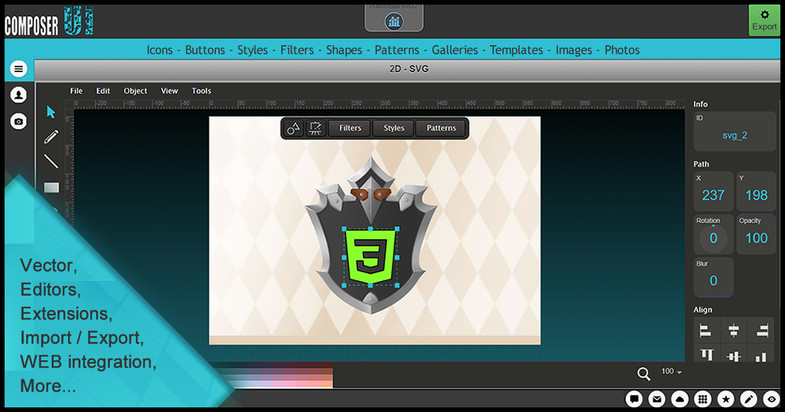Click the cloud icon in bottom bar
Image resolution: width=785 pixels, height=412 pixels.
pos(680,399)
